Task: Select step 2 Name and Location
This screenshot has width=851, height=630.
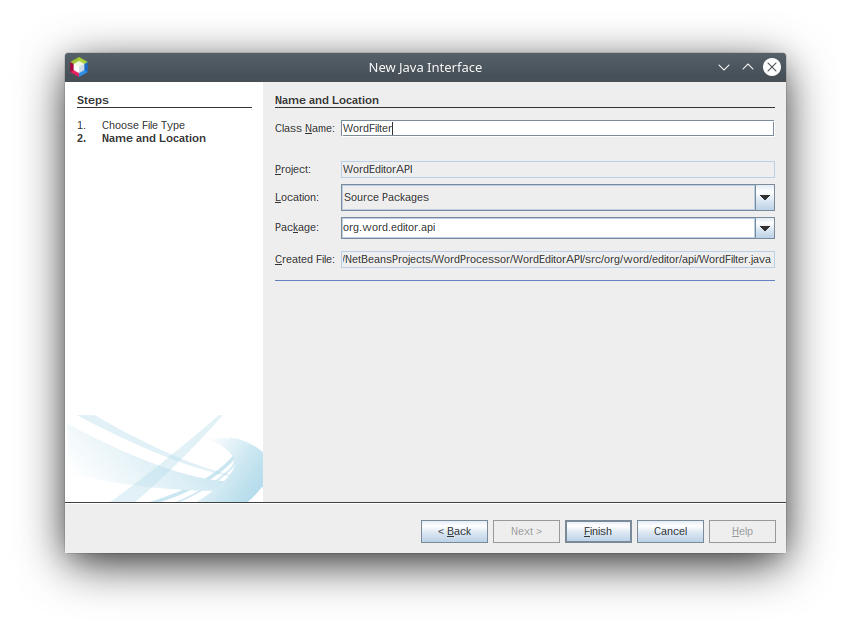Action: point(153,138)
